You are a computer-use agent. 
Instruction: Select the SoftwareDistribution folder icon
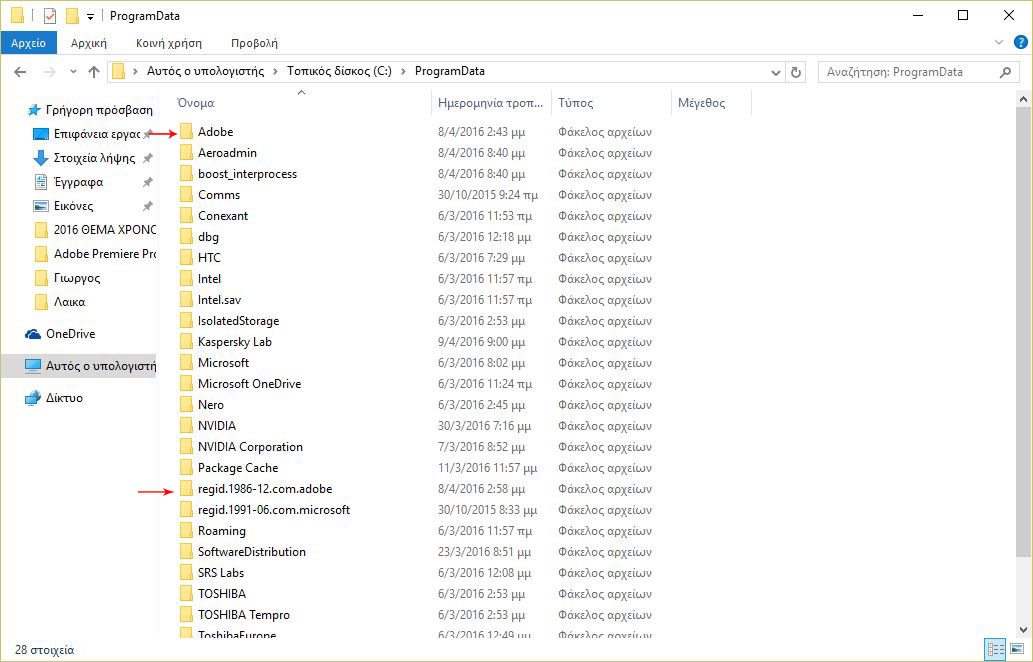click(186, 552)
